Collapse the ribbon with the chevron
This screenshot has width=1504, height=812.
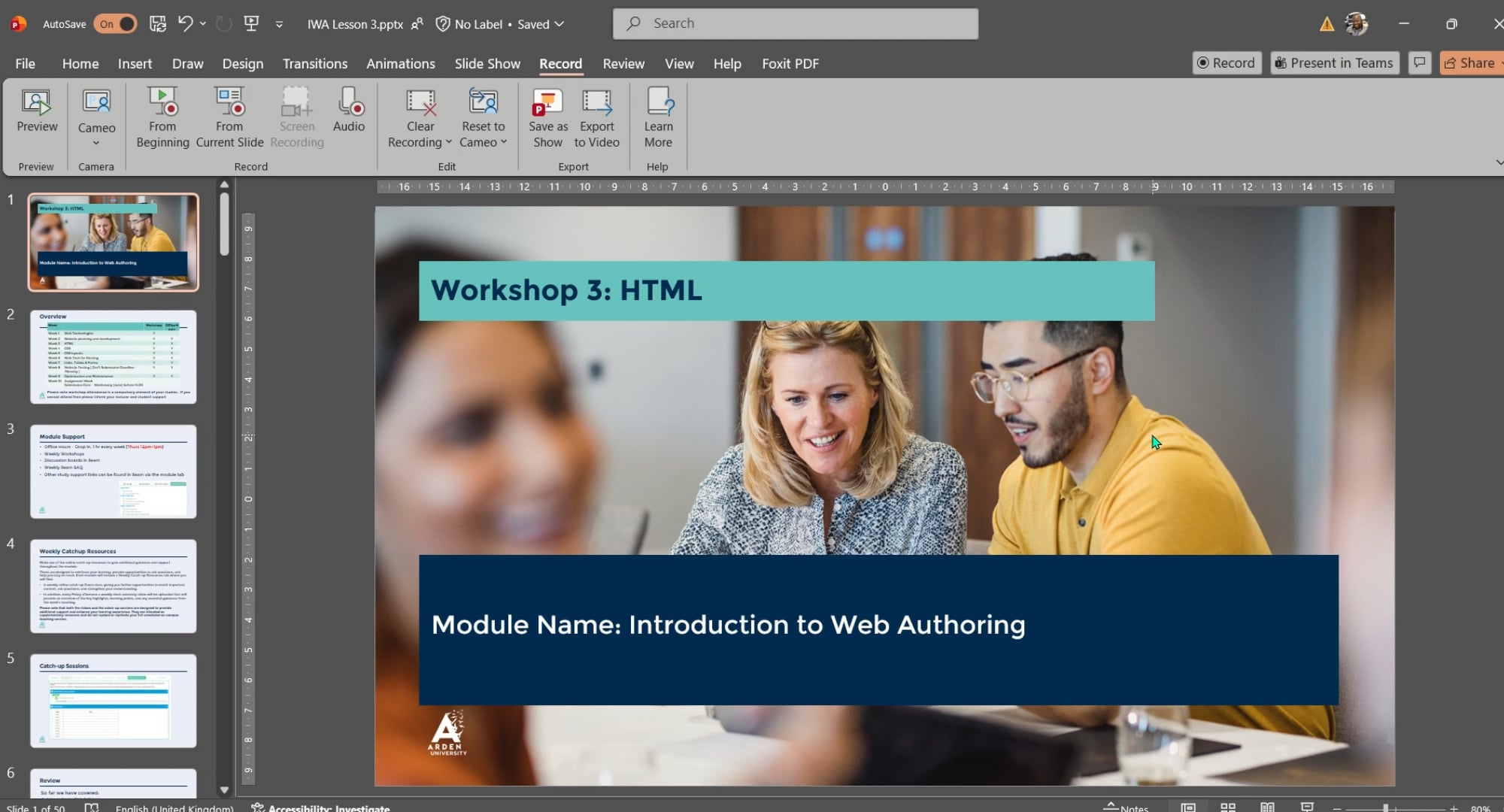[1498, 162]
